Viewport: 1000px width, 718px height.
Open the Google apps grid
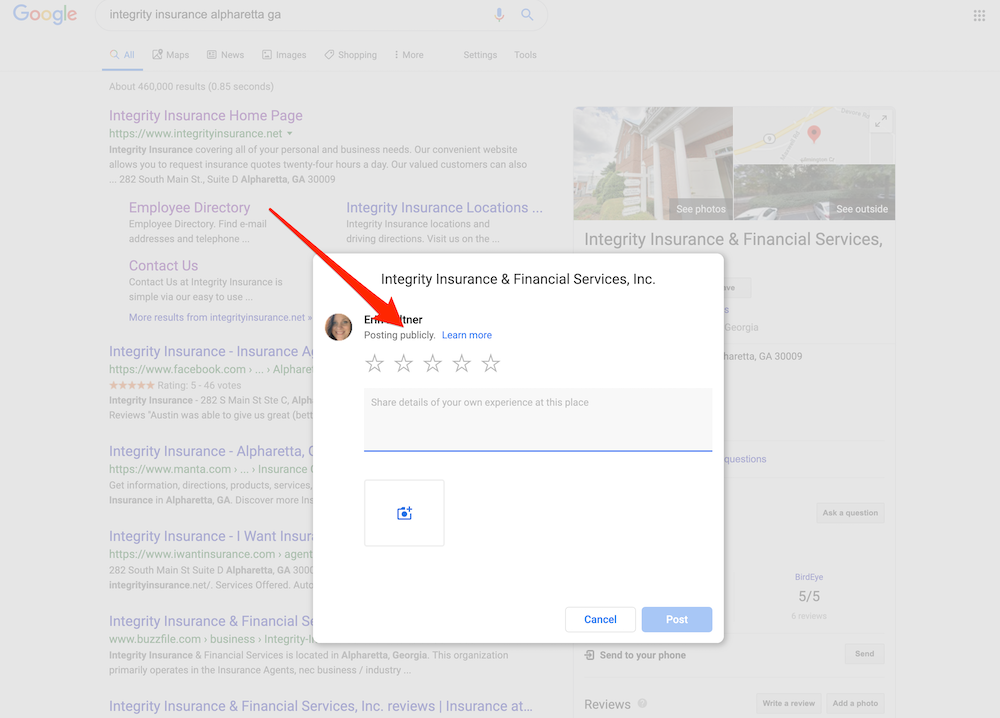tap(980, 15)
